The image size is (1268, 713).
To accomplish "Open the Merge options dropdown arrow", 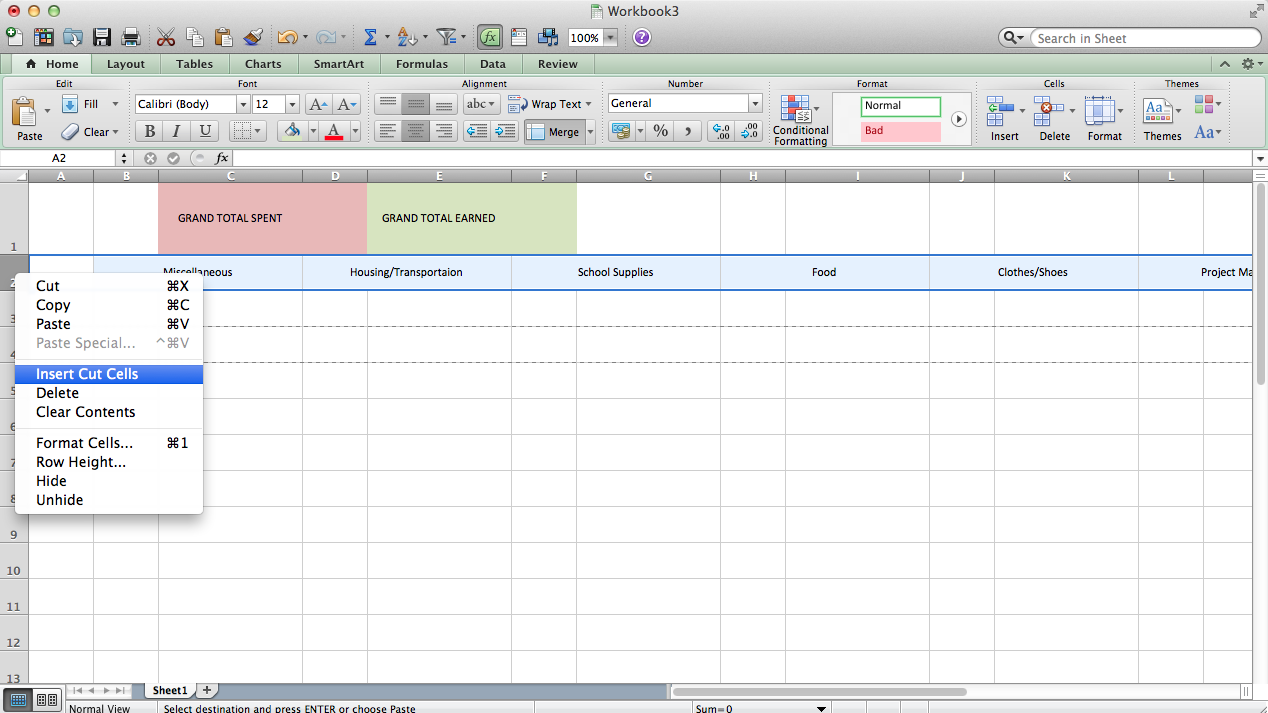I will (x=590, y=132).
